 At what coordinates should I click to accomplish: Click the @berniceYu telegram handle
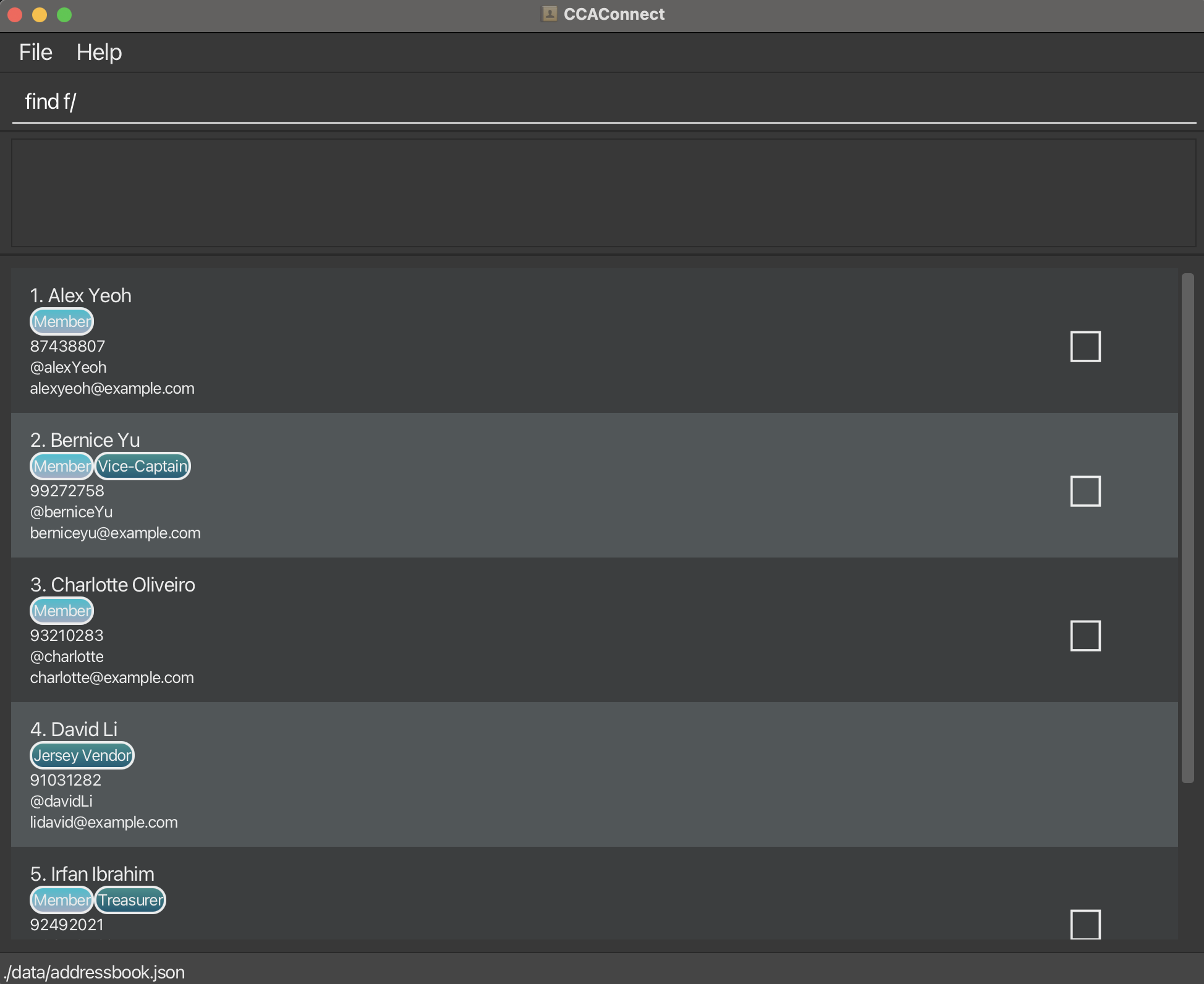pos(71,512)
